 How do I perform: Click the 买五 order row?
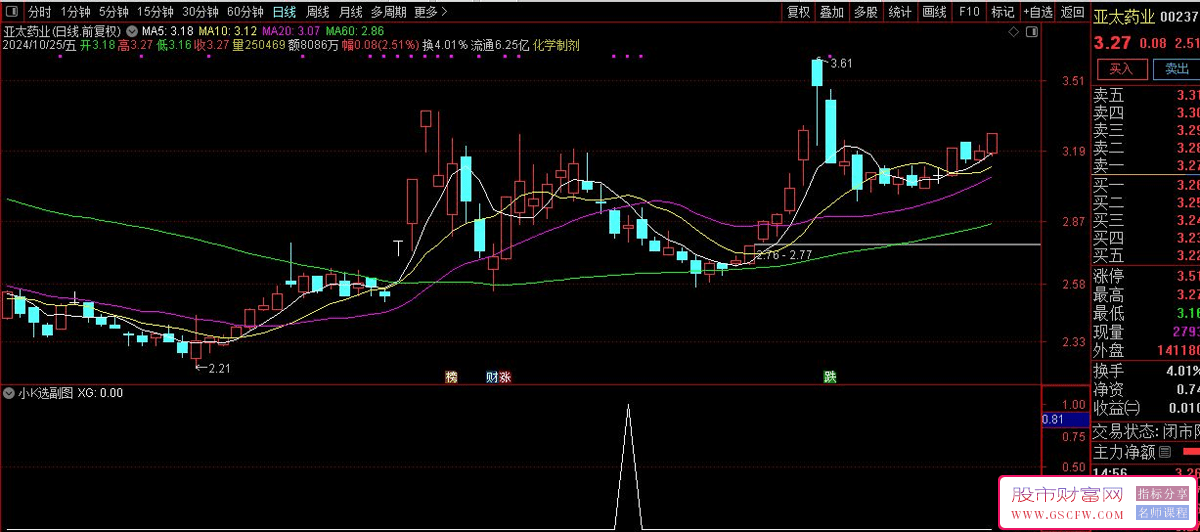point(1146,255)
